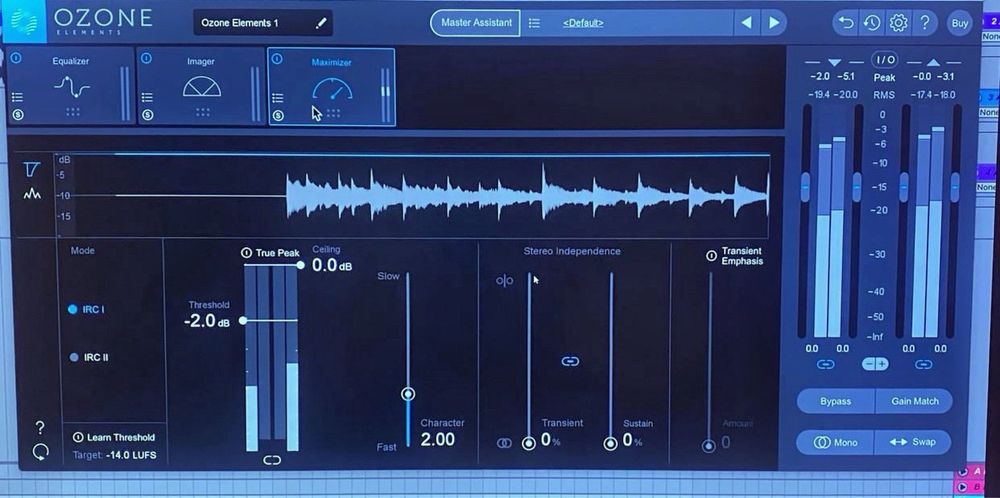Link input gain faders
The width and height of the screenshot is (1000, 498).
click(826, 365)
